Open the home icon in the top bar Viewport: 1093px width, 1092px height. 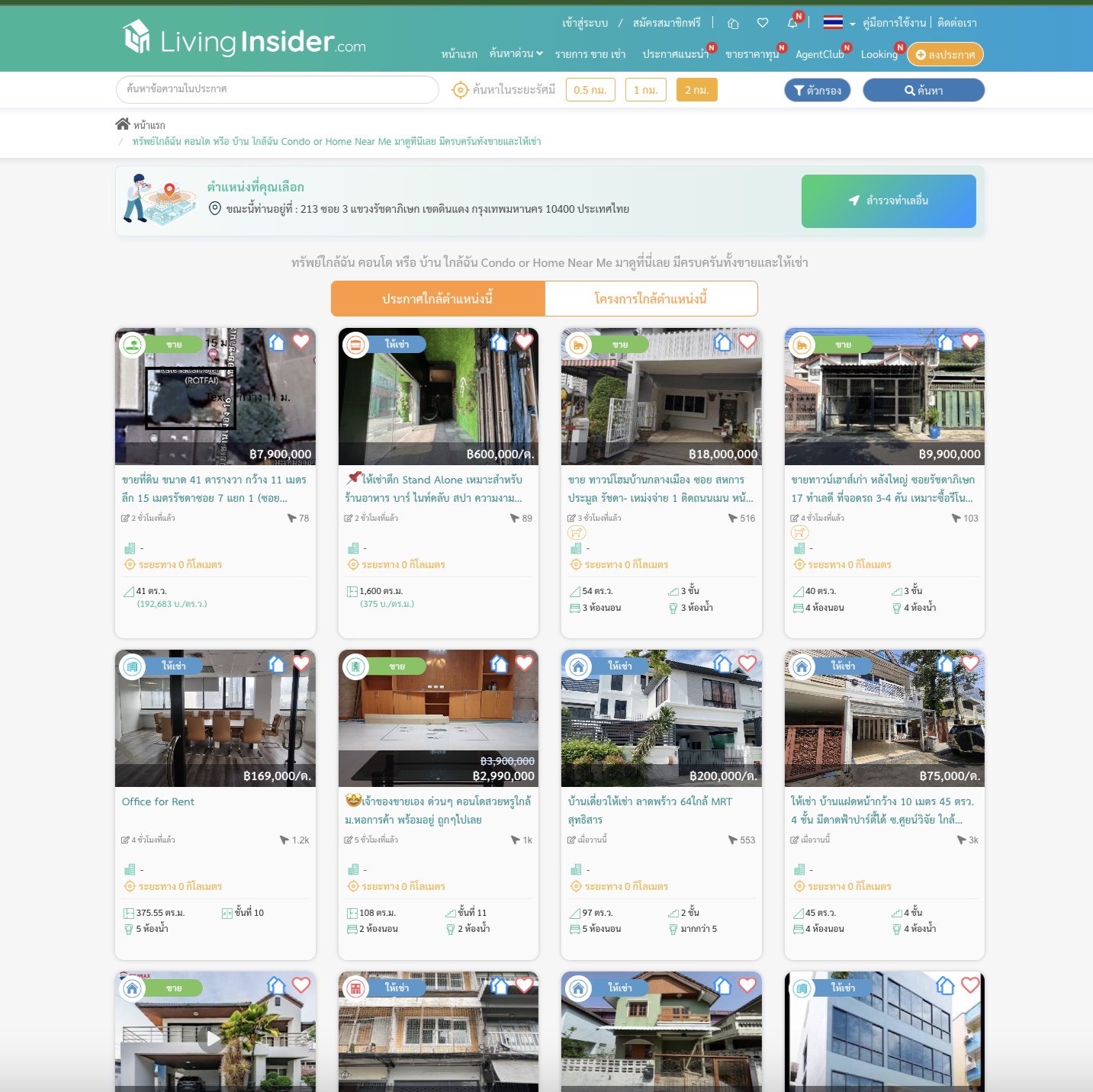(x=733, y=24)
